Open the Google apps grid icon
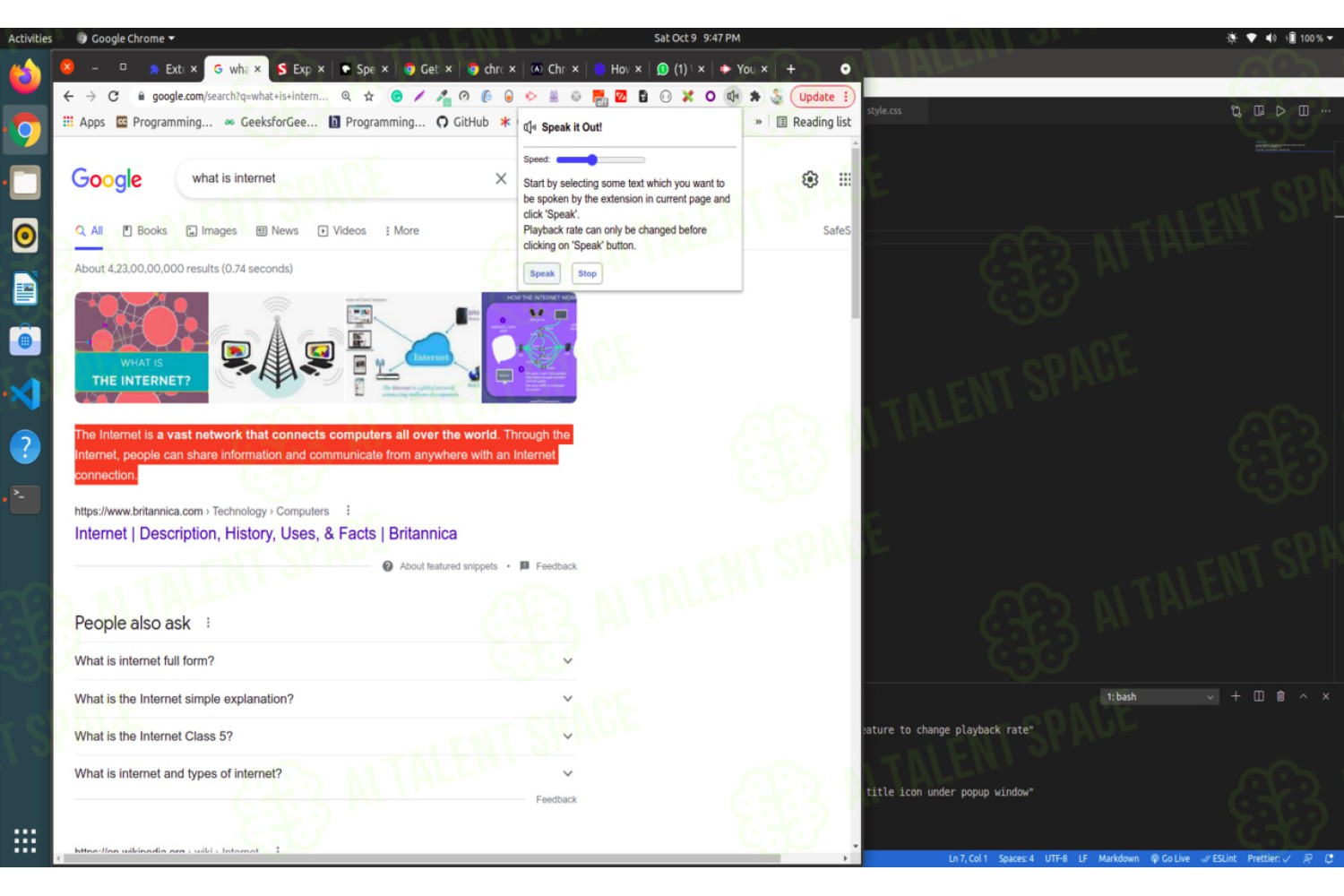Image resolution: width=1344 pixels, height=896 pixels. [x=845, y=179]
